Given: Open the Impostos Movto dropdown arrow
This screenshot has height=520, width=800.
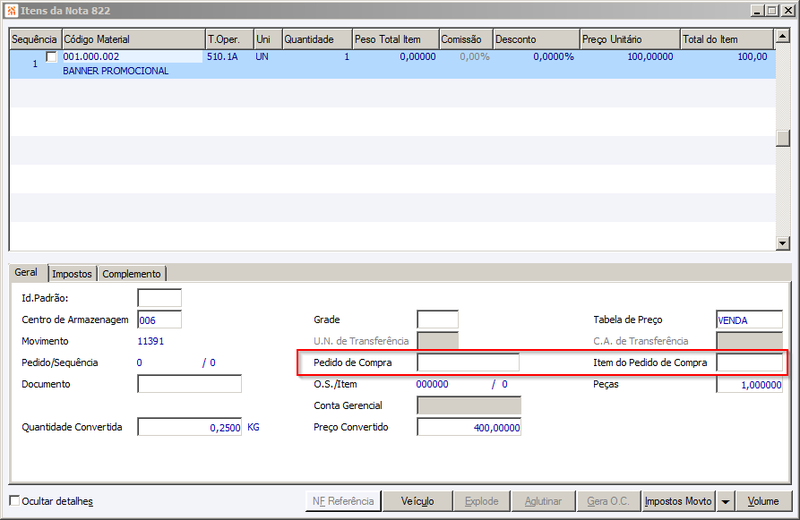Looking at the screenshot, I should point(725,501).
